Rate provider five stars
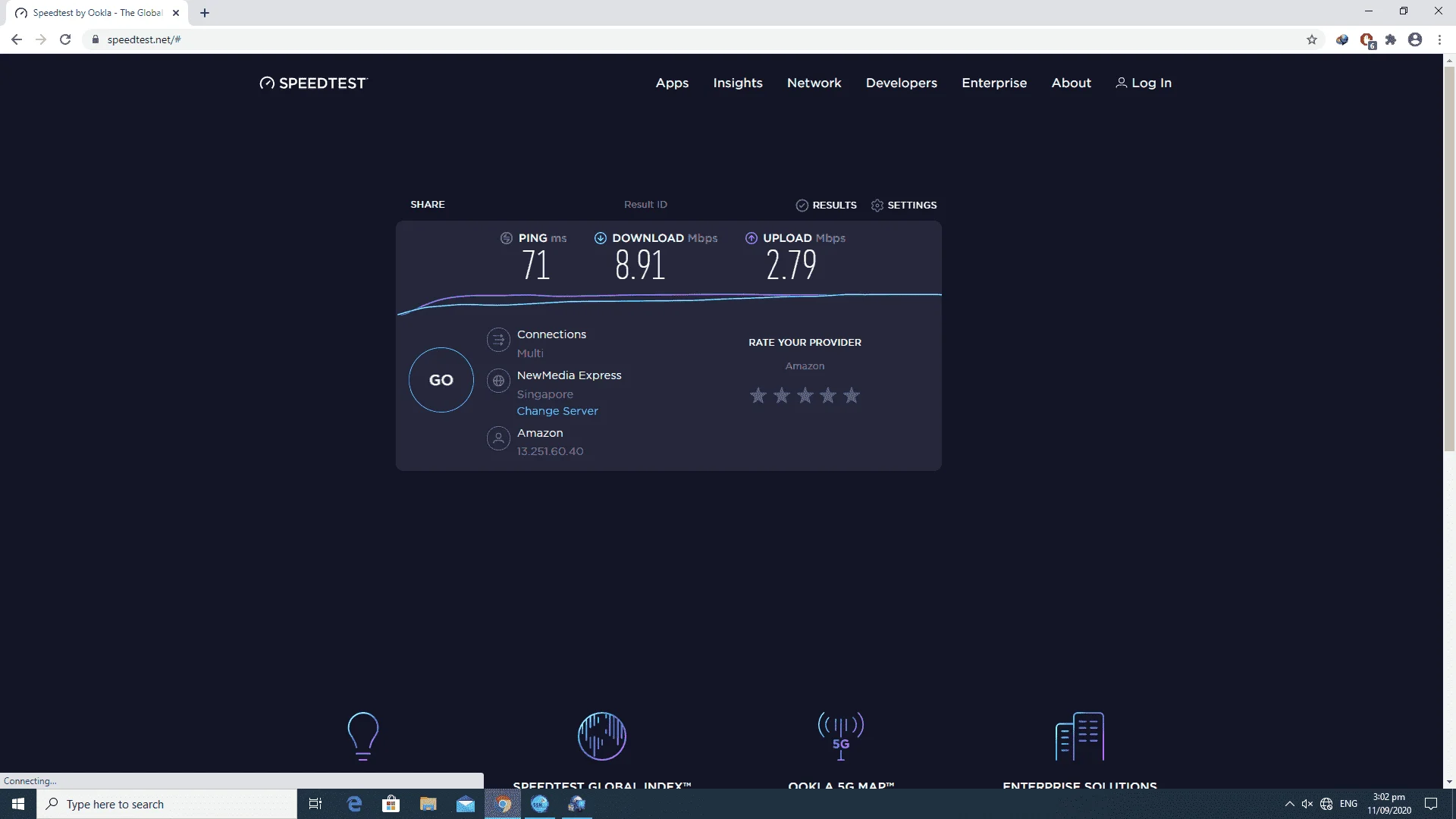1456x819 pixels. tap(852, 395)
